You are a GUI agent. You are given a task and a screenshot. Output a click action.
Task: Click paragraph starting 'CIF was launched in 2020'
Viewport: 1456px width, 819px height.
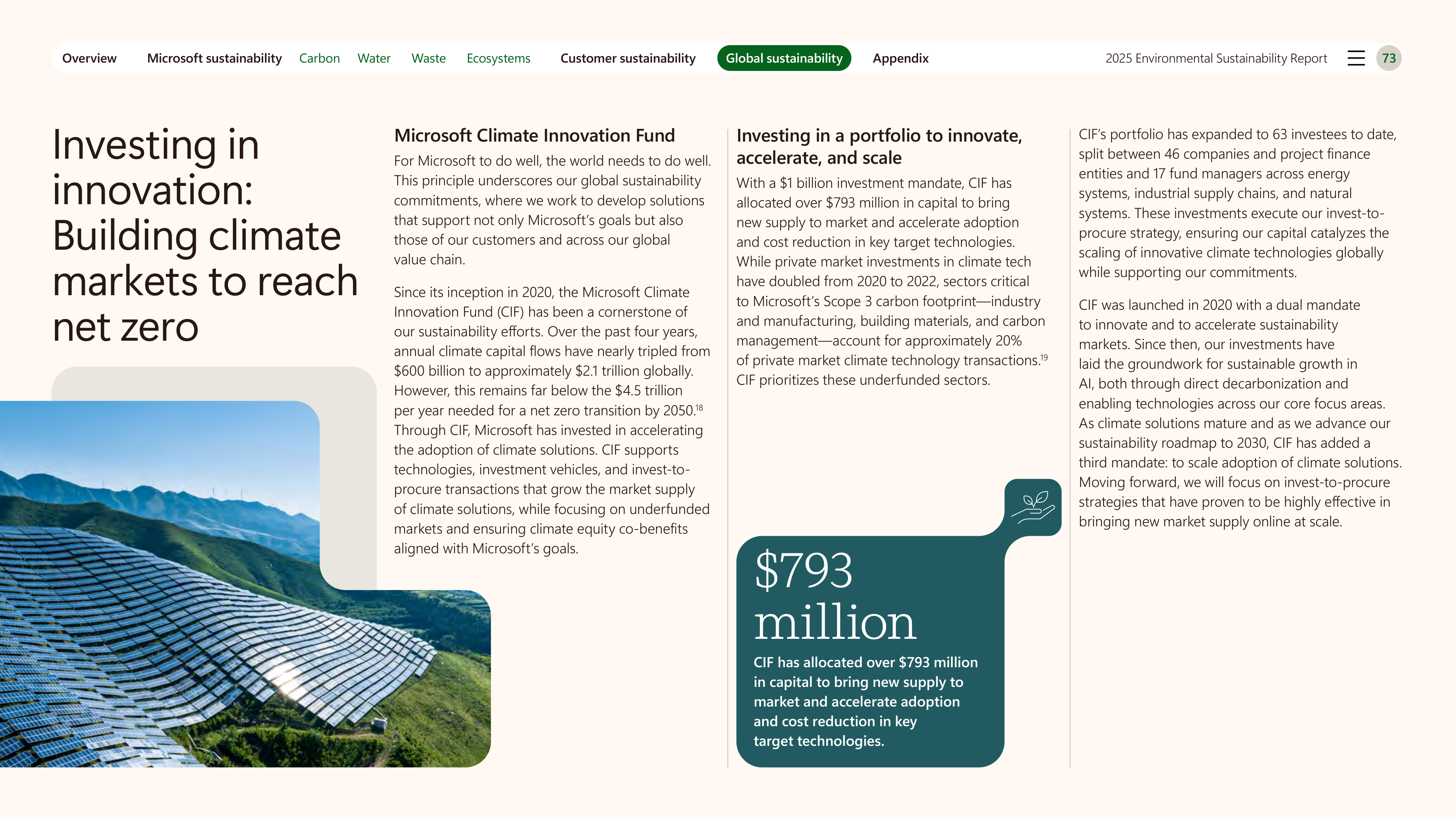coord(1240,413)
